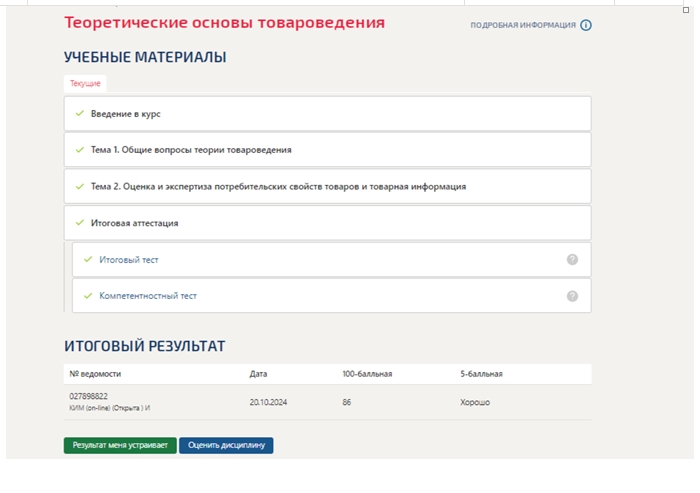
Task: Click statement number 027898822
Action: pos(88,396)
